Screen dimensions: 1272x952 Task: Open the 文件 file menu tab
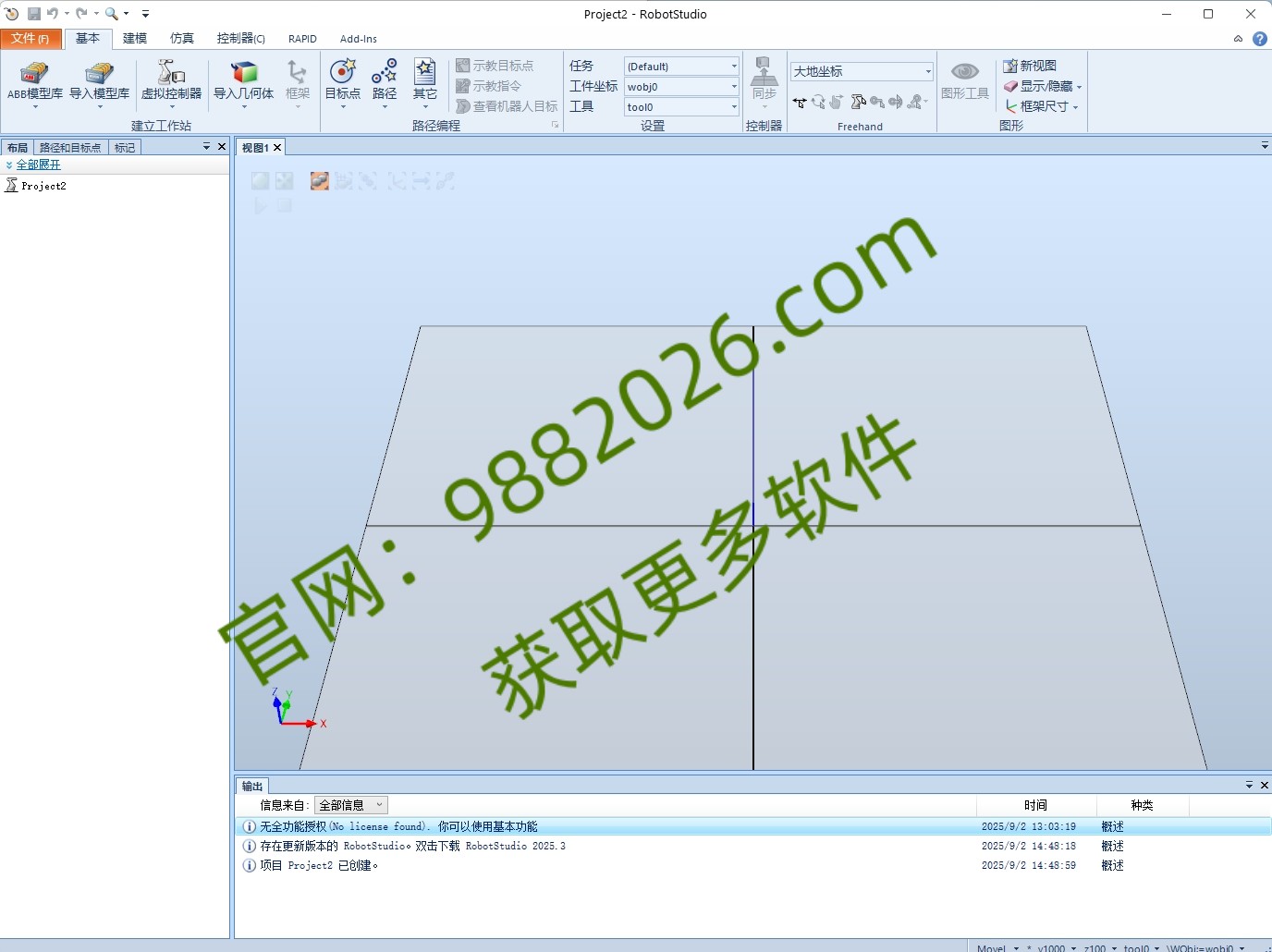coord(31,39)
